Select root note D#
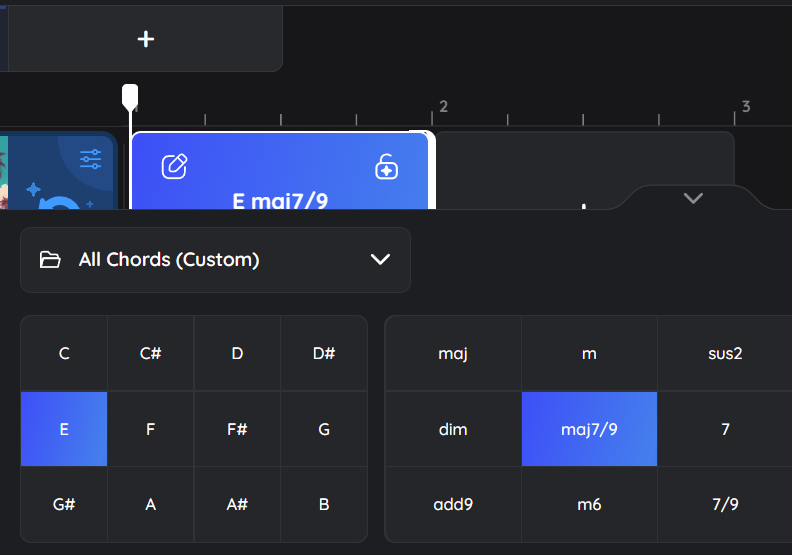 [324, 353]
